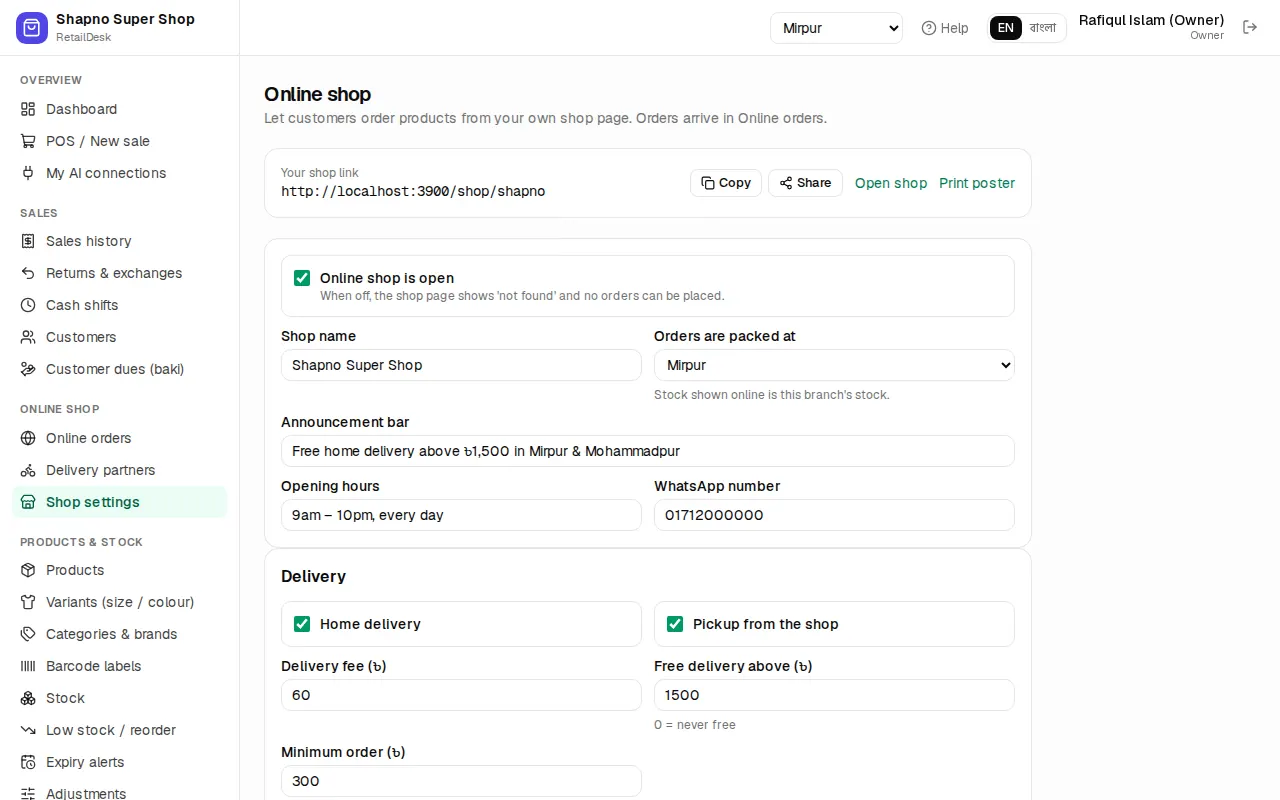Open the Mirpur branch selector in header
This screenshot has height=800, width=1280.
(836, 28)
